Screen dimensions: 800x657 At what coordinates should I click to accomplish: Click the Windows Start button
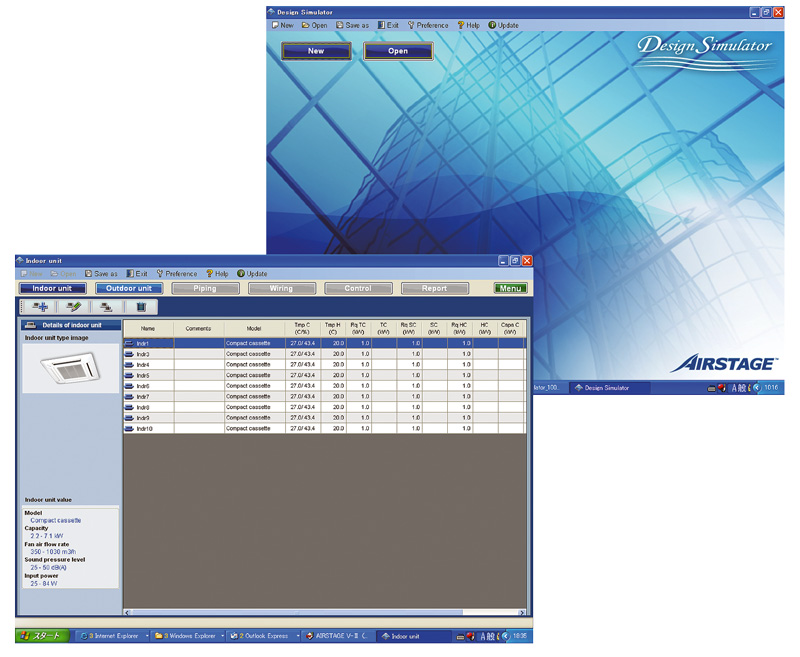click(43, 636)
